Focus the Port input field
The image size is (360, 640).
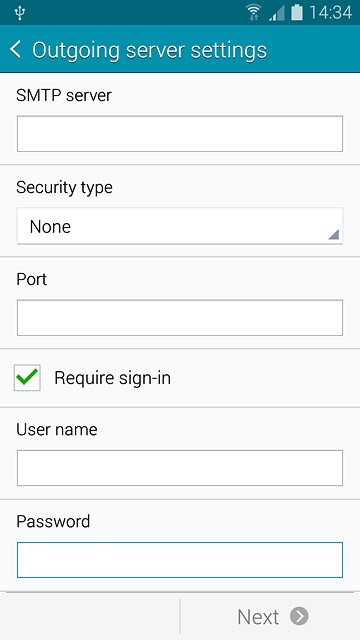[x=180, y=318]
